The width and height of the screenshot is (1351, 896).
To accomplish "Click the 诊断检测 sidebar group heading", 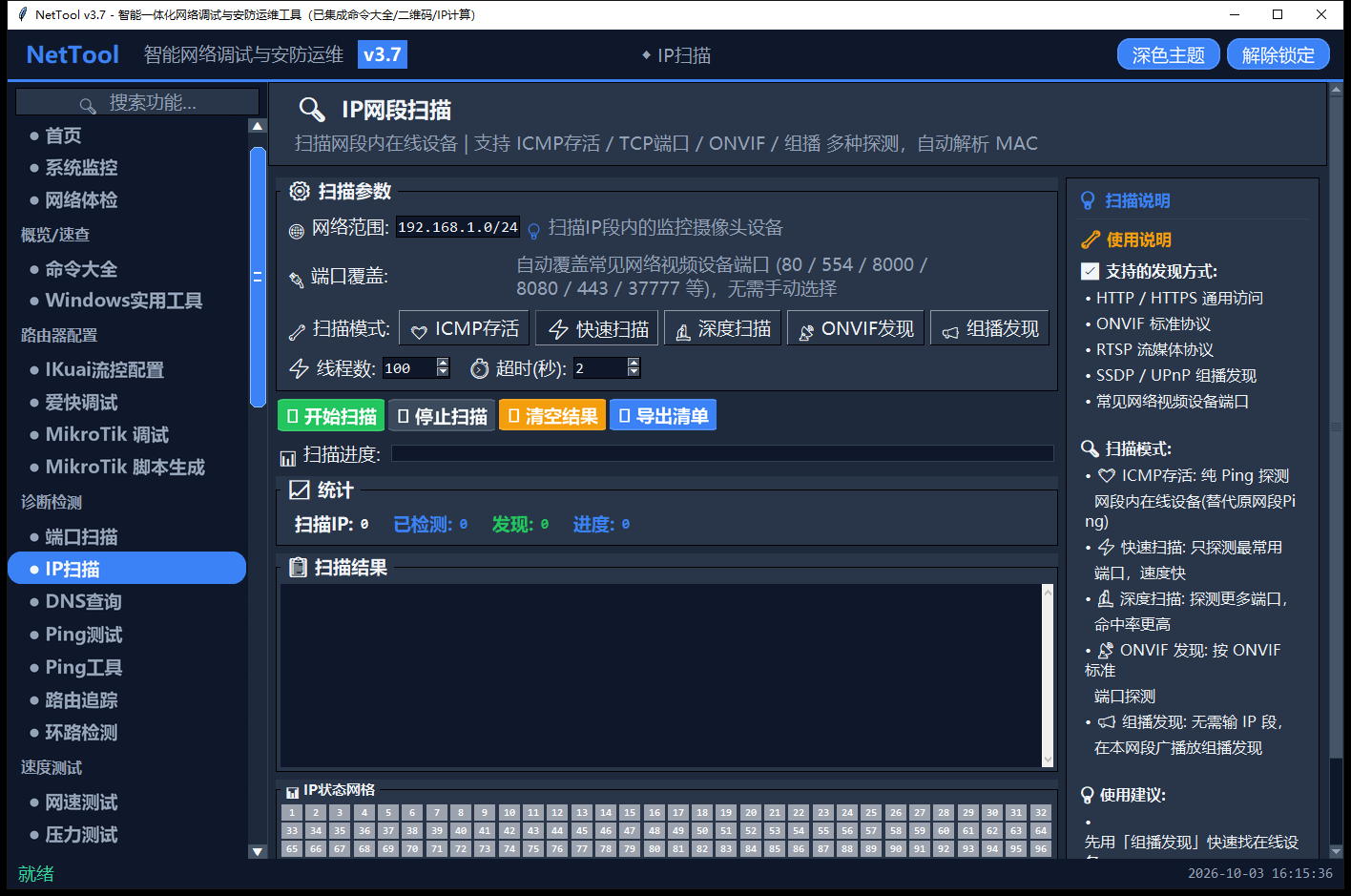I will 52,502.
